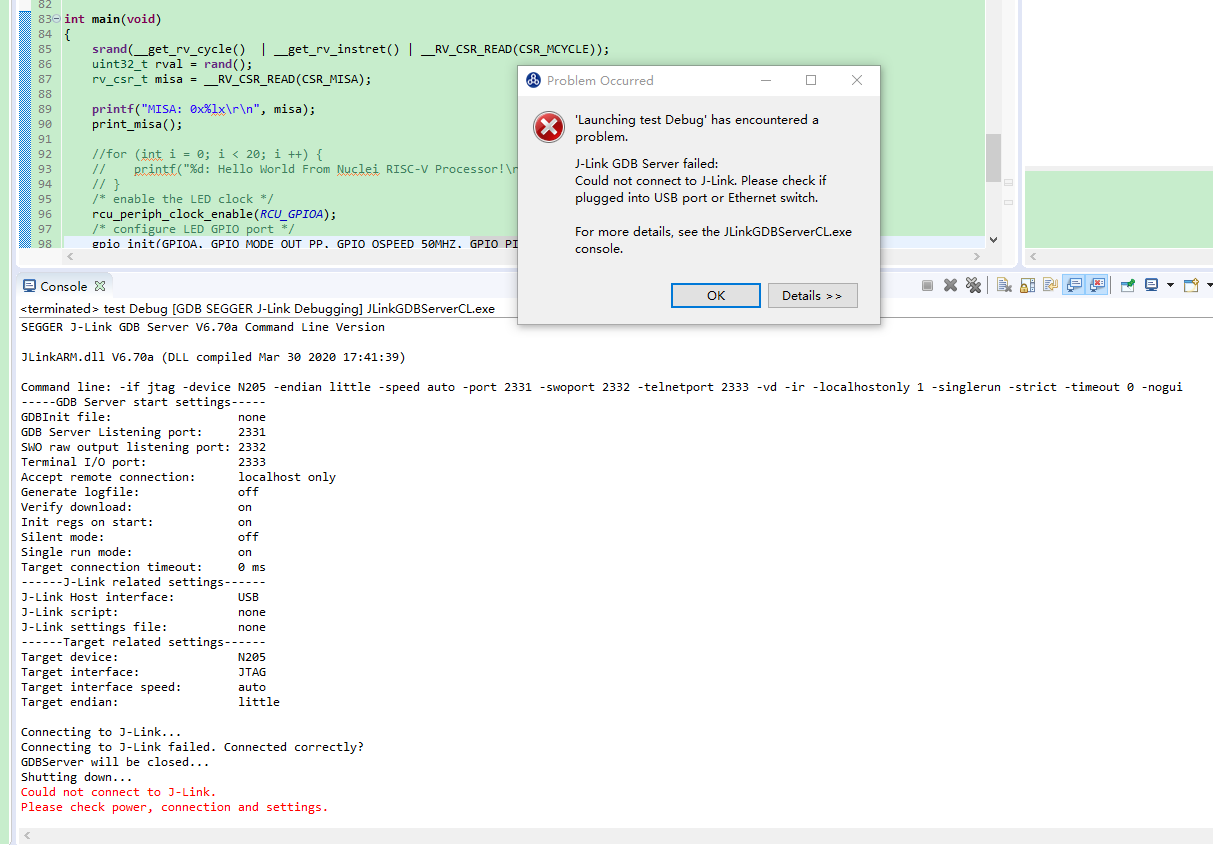Click the Terminate button in the Console toolbar

[927, 285]
